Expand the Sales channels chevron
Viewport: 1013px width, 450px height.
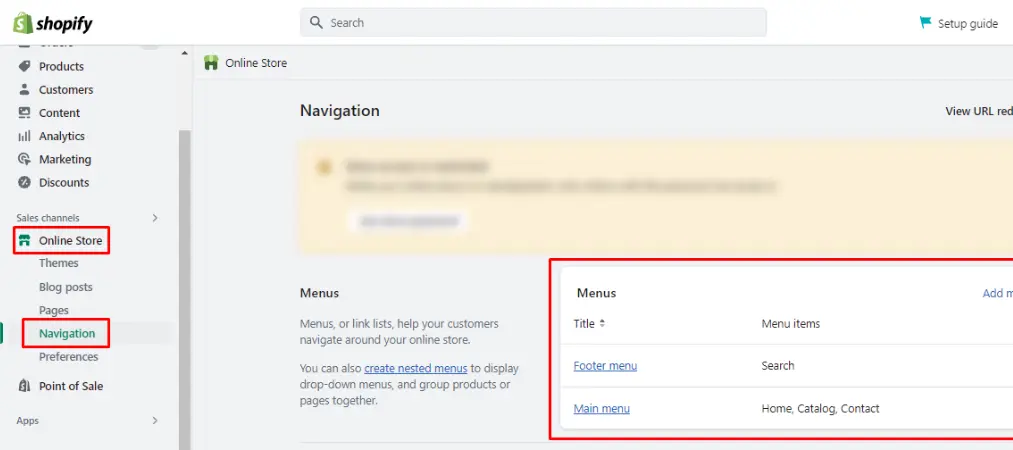click(x=155, y=218)
